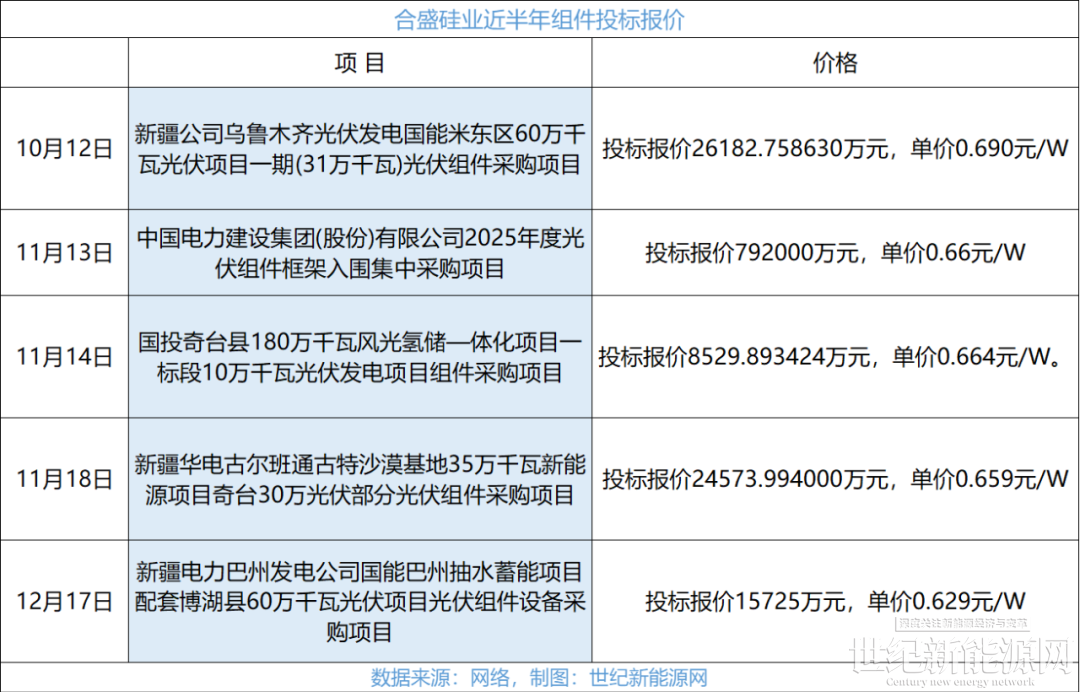Select the 巴州抽水蓄能项目 project cell
The width and height of the screenshot is (1080, 692).
pyautogui.click(x=360, y=602)
